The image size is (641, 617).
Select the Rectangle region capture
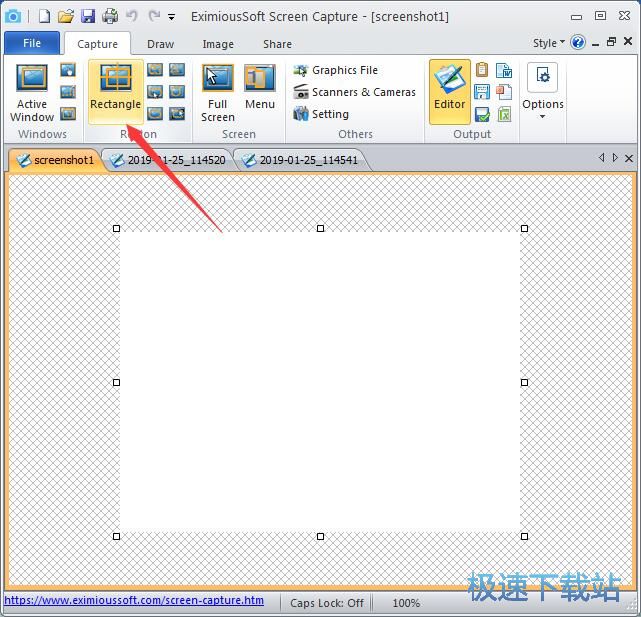click(x=116, y=92)
